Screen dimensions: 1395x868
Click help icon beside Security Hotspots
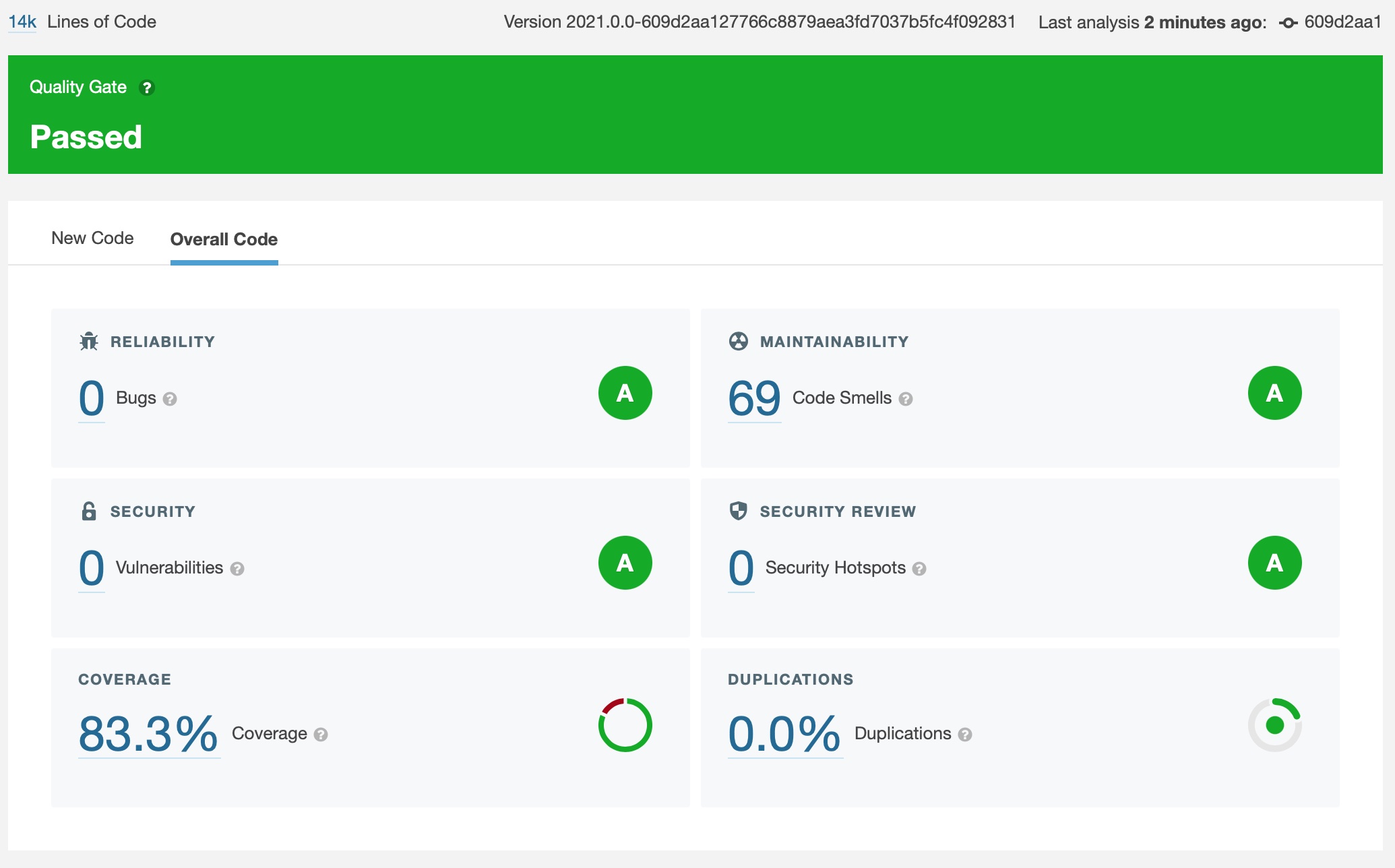pos(919,569)
